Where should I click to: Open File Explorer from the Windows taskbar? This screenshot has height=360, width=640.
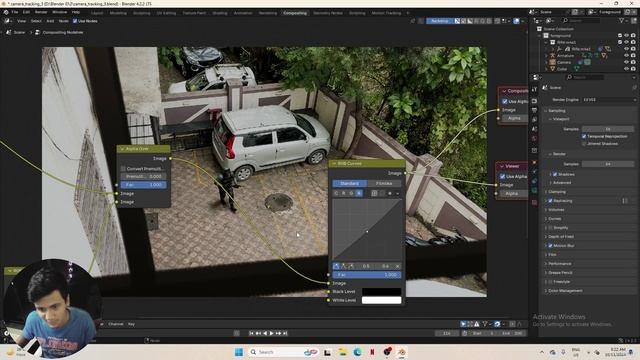342,352
